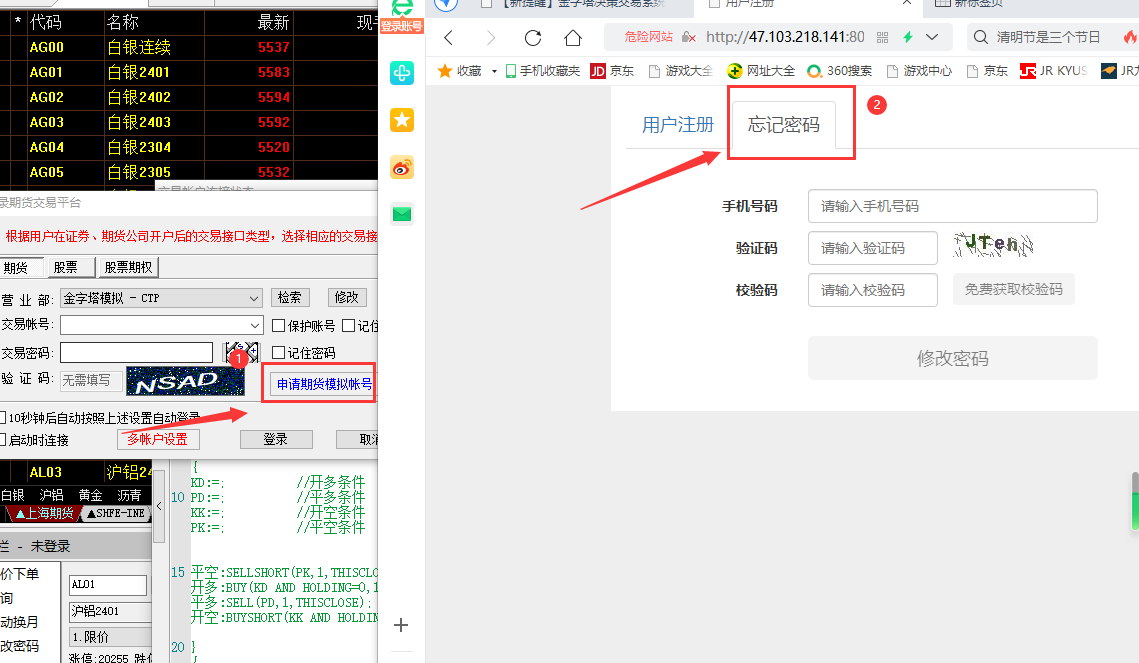
Task: Click the browser forward arrow
Action: click(490, 38)
